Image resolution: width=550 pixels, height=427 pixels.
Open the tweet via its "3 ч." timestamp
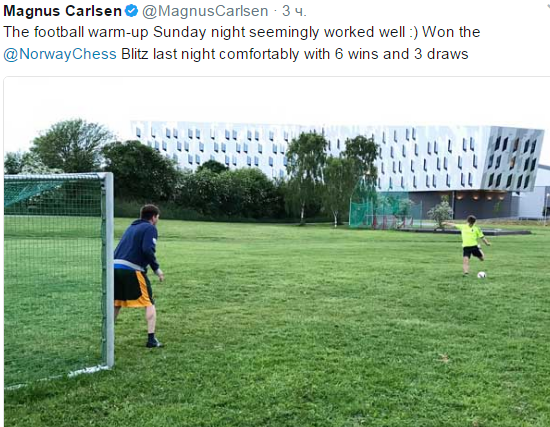pyautogui.click(x=294, y=11)
